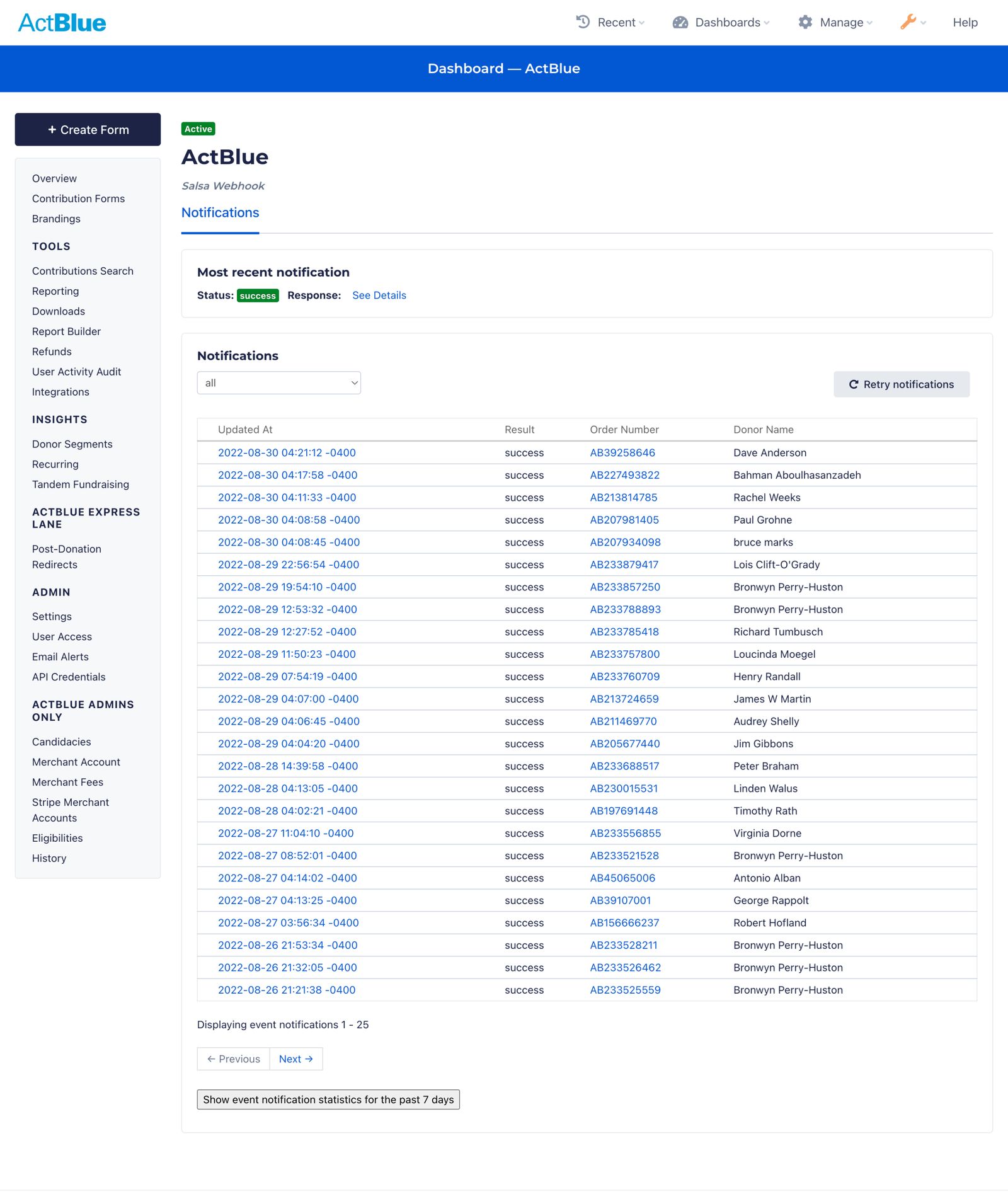This screenshot has width=1008, height=1194.
Task: Click See Details response link
Action: pos(379,296)
